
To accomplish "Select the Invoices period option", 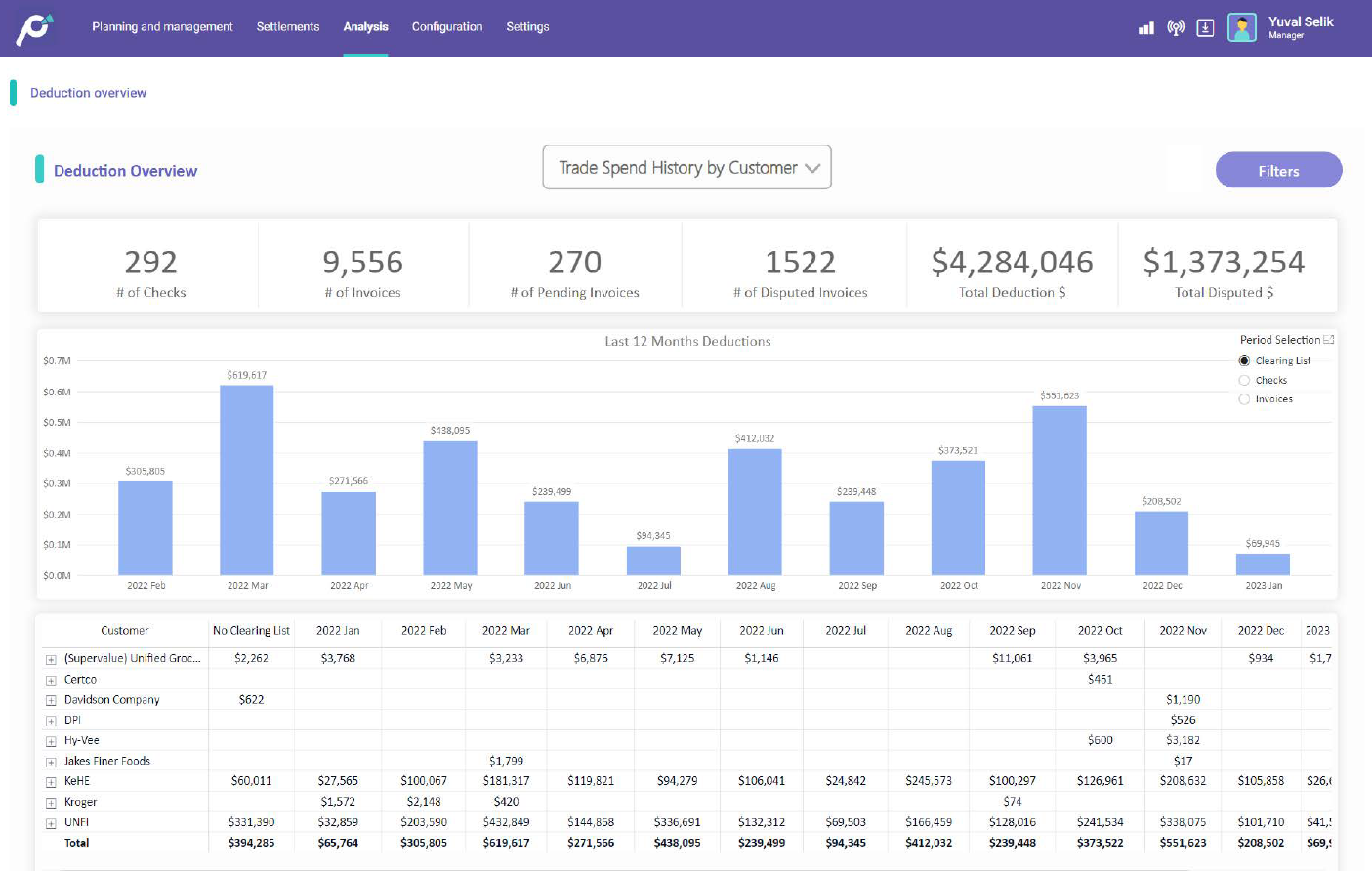I will 1244,398.
